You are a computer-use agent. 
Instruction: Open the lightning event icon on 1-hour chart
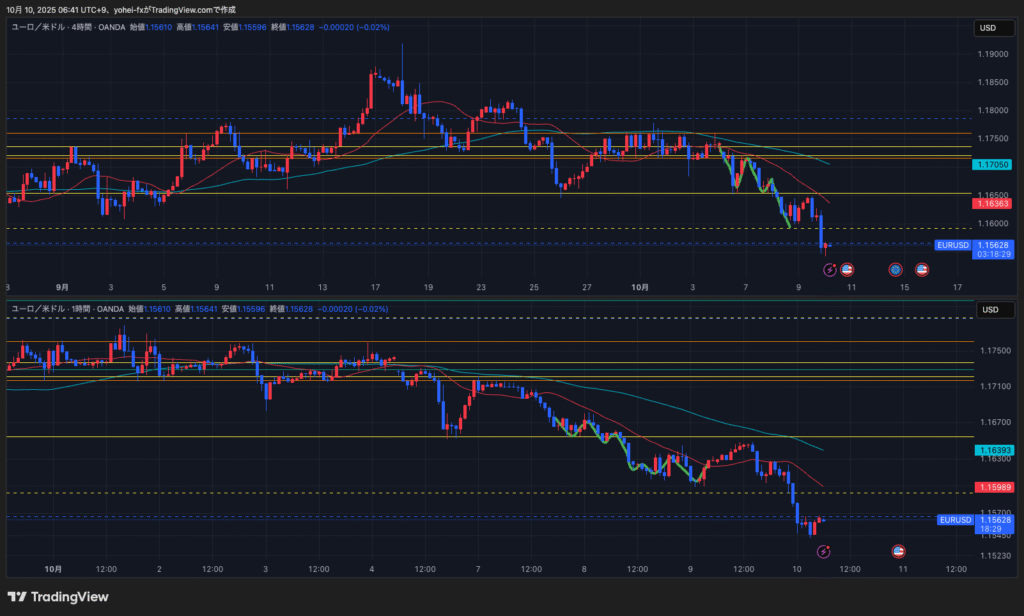pos(823,551)
